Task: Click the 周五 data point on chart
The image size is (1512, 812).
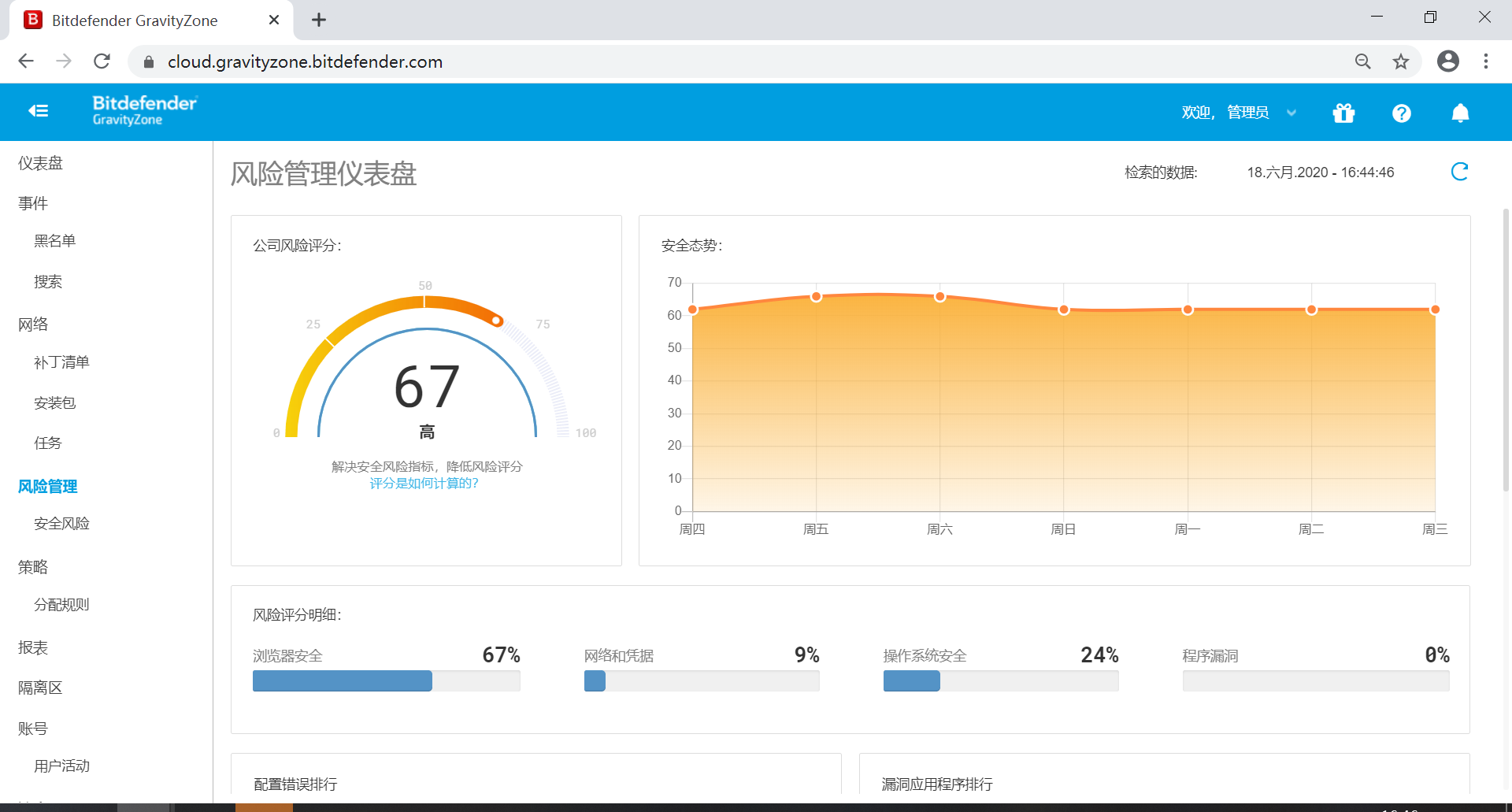Action: point(817,297)
